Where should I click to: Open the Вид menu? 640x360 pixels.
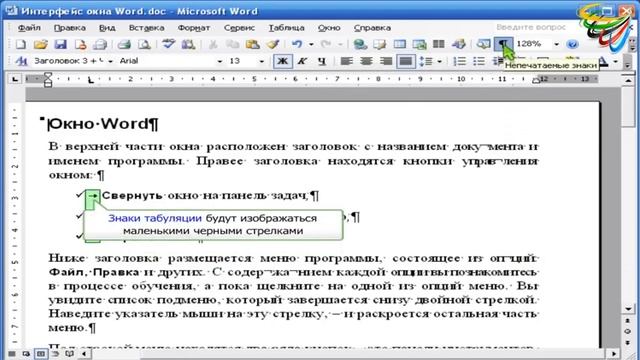click(107, 28)
